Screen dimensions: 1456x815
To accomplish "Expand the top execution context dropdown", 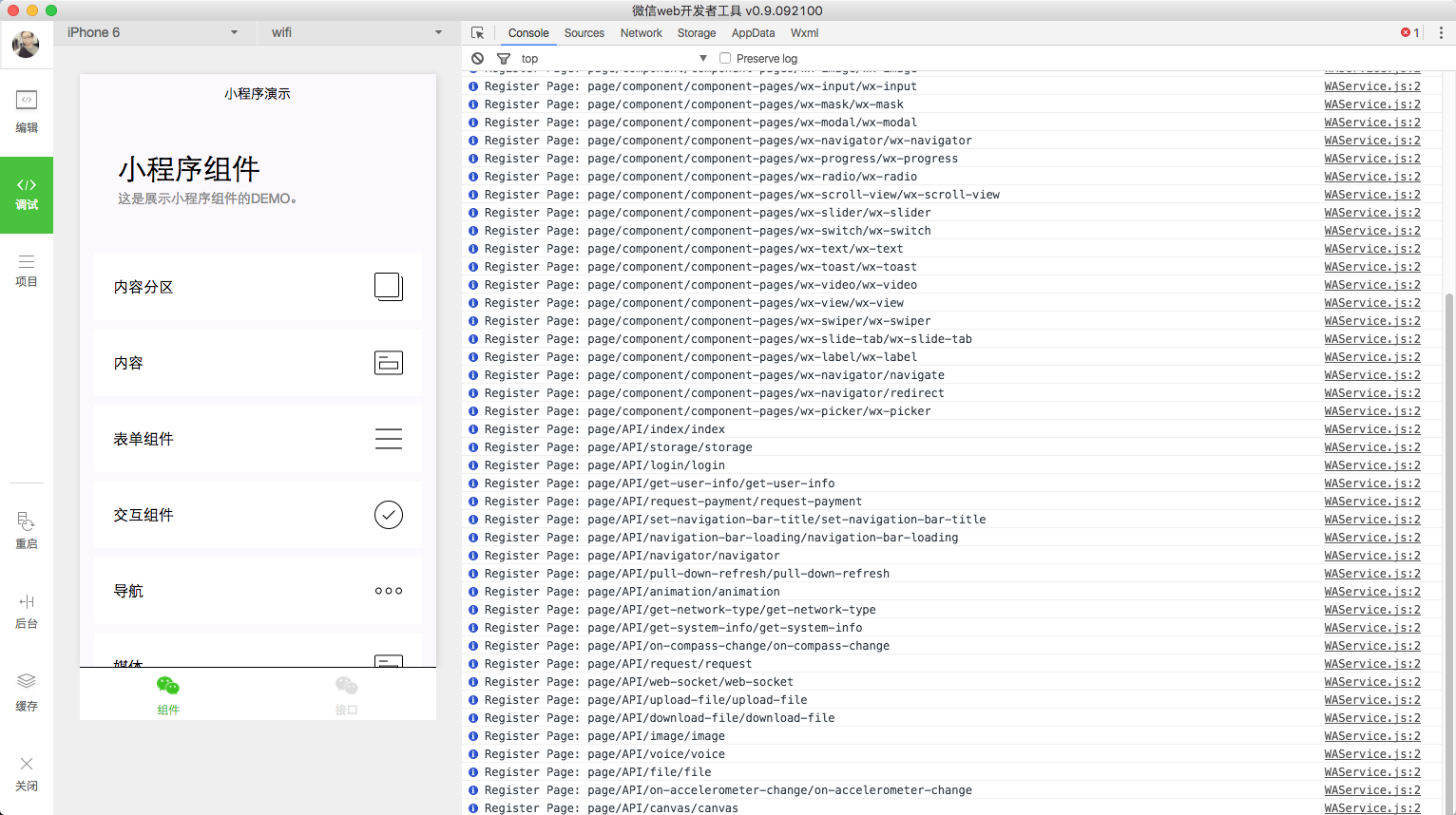I will pyautogui.click(x=613, y=59).
